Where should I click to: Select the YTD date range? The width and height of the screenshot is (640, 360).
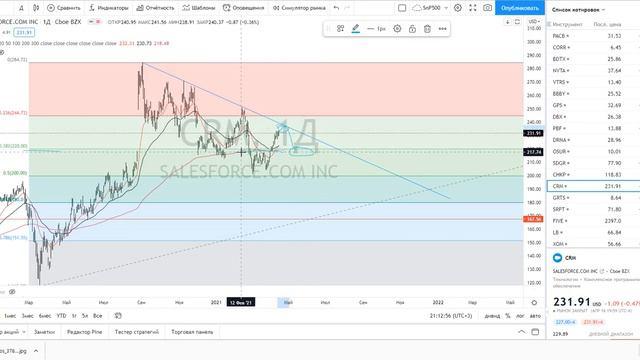click(x=61, y=316)
